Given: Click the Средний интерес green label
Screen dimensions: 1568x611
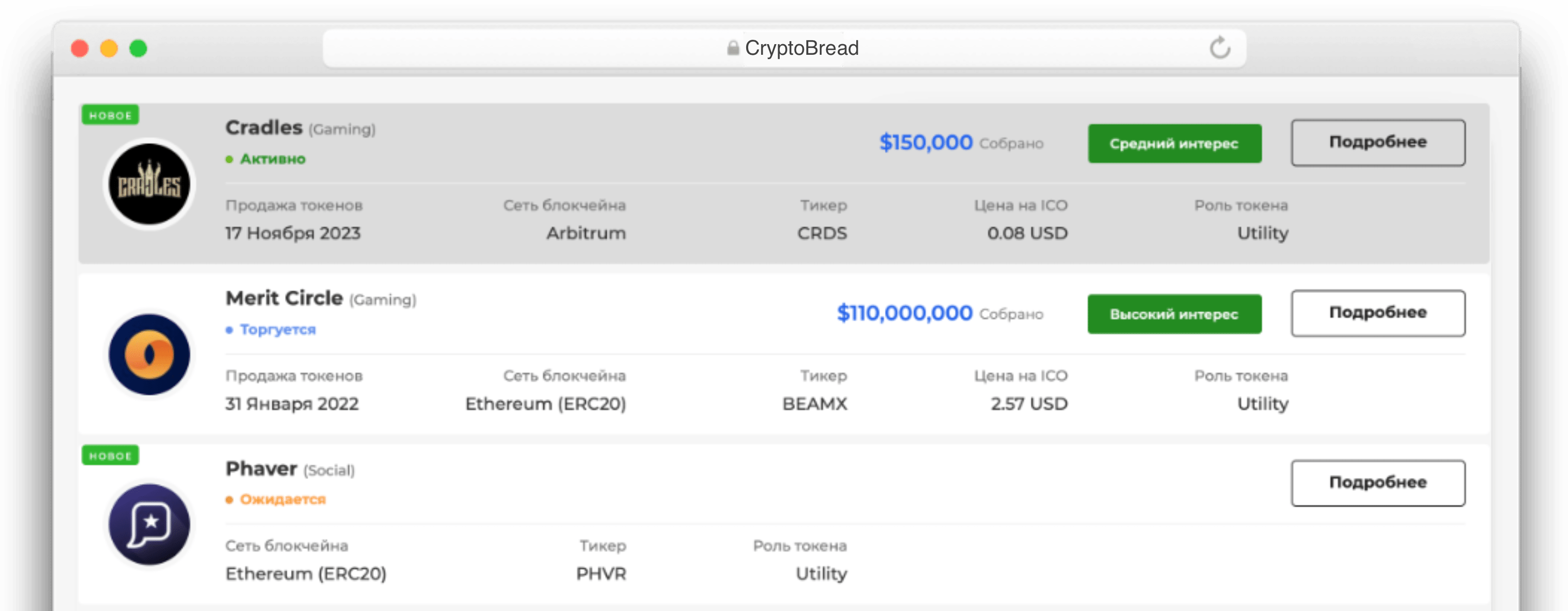Looking at the screenshot, I should (1174, 144).
